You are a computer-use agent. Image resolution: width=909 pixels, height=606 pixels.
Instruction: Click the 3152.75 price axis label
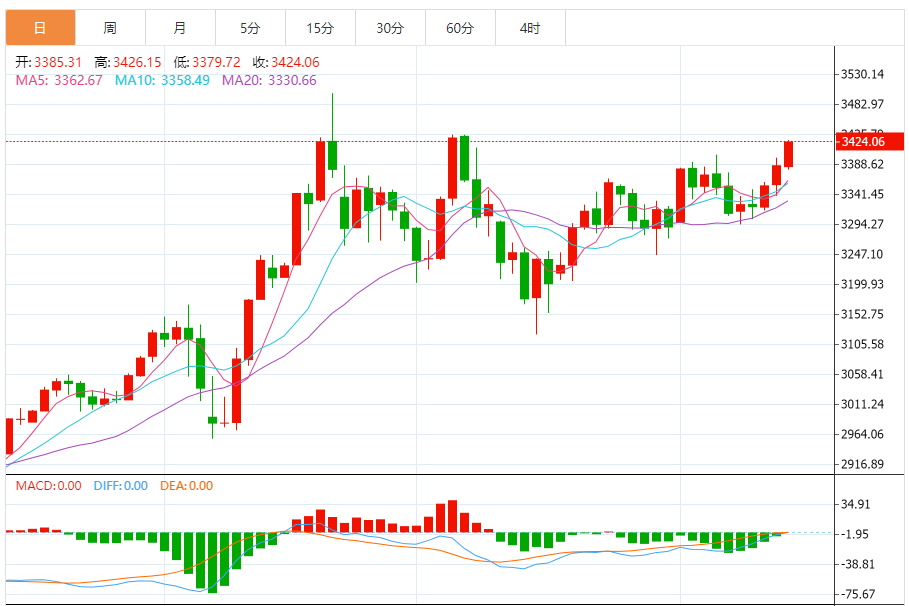[863, 314]
